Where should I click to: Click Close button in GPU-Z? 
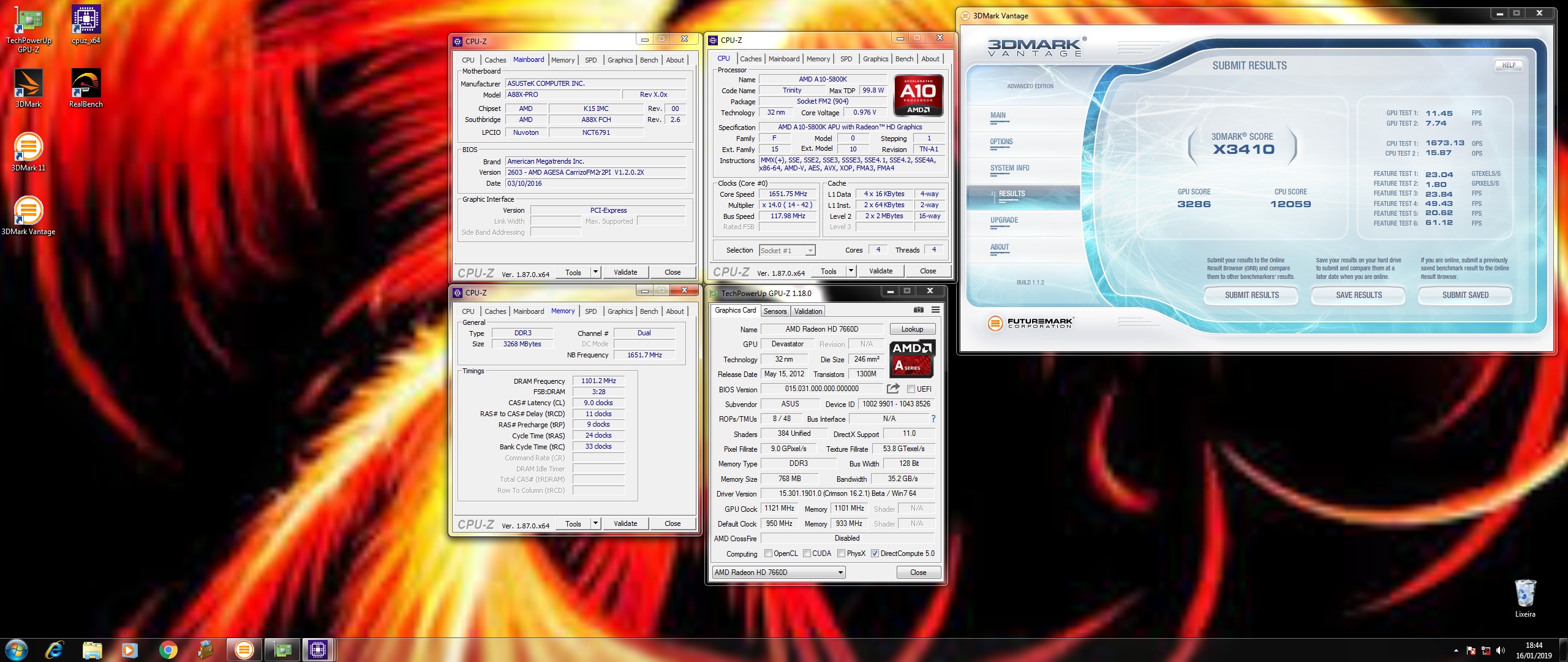[x=918, y=573]
